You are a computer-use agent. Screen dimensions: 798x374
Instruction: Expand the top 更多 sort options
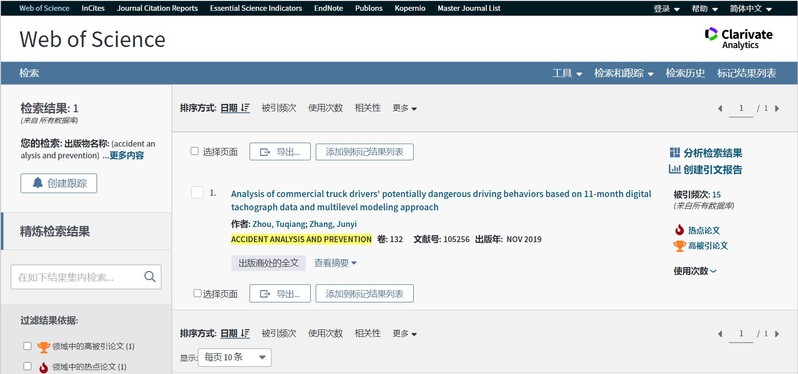(405, 108)
